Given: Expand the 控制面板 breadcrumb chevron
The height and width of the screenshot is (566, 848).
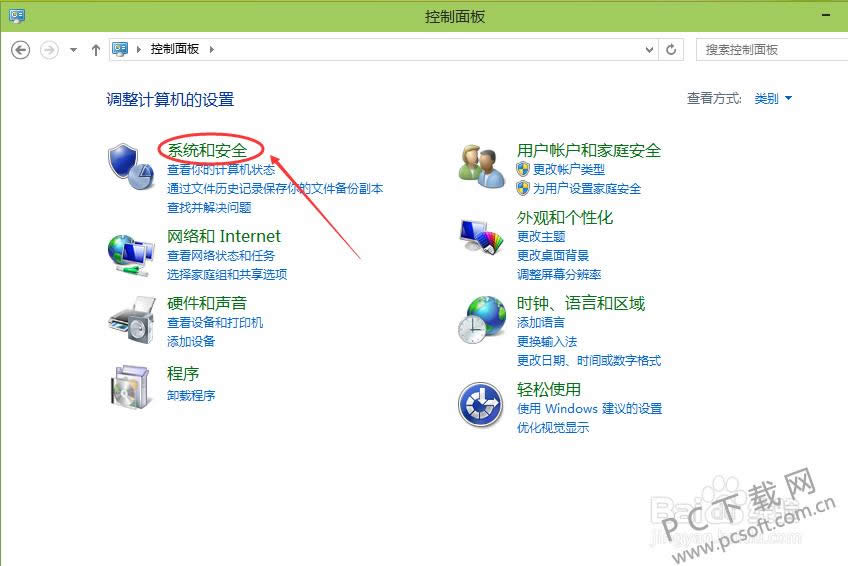Looking at the screenshot, I should click(x=212, y=49).
